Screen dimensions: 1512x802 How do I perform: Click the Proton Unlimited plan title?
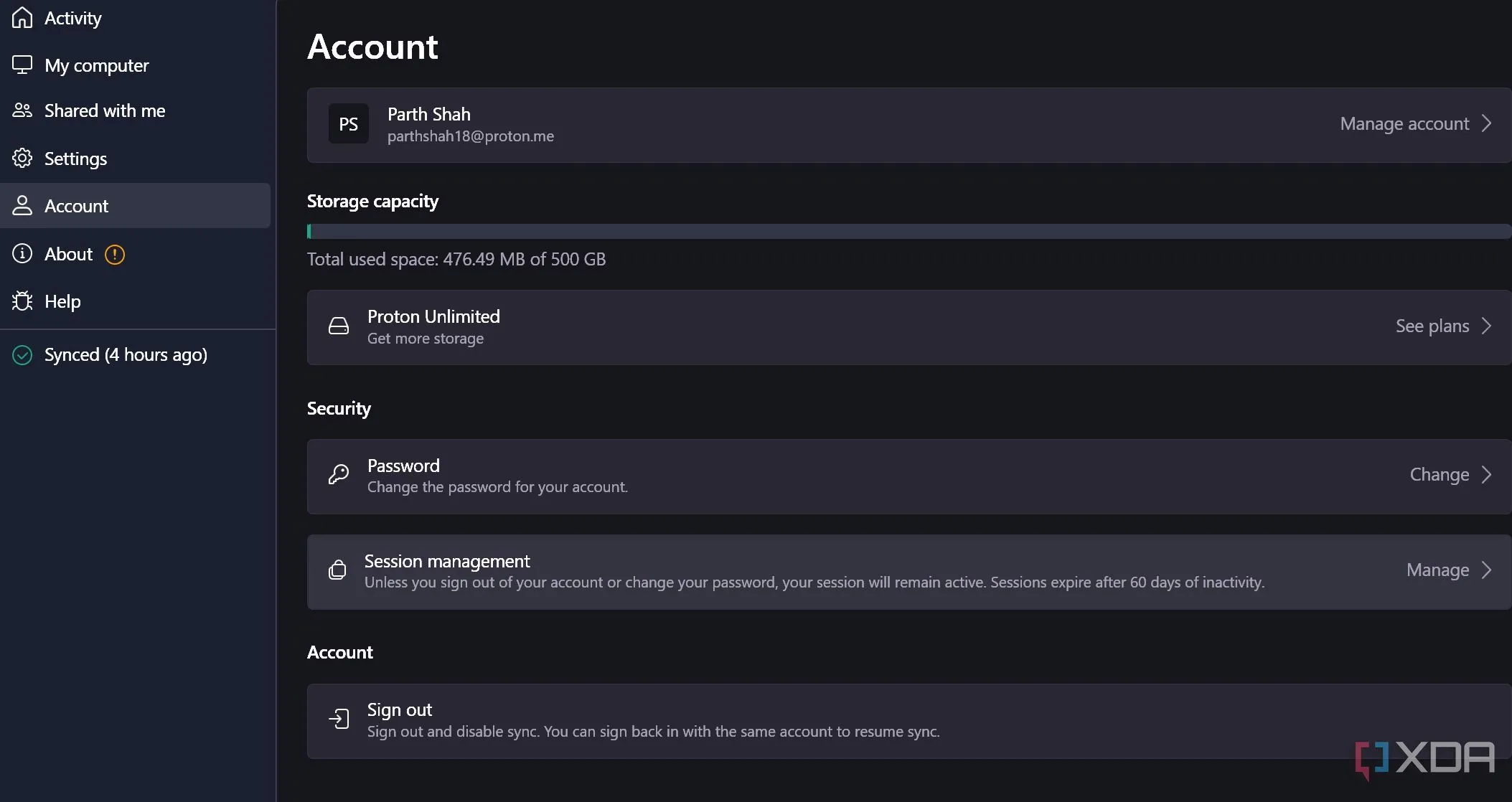coord(433,316)
